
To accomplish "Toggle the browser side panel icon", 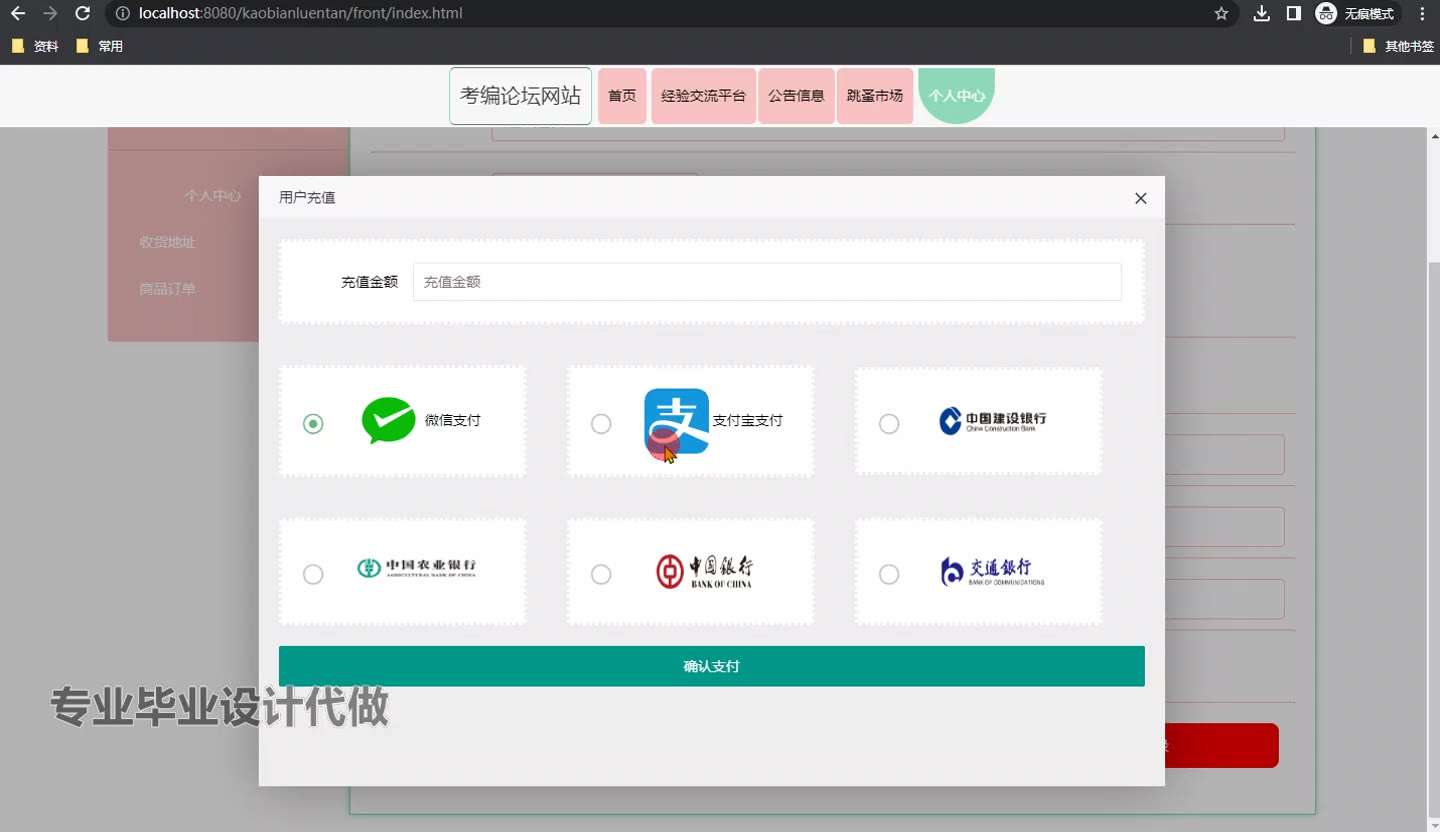I will tap(1293, 14).
